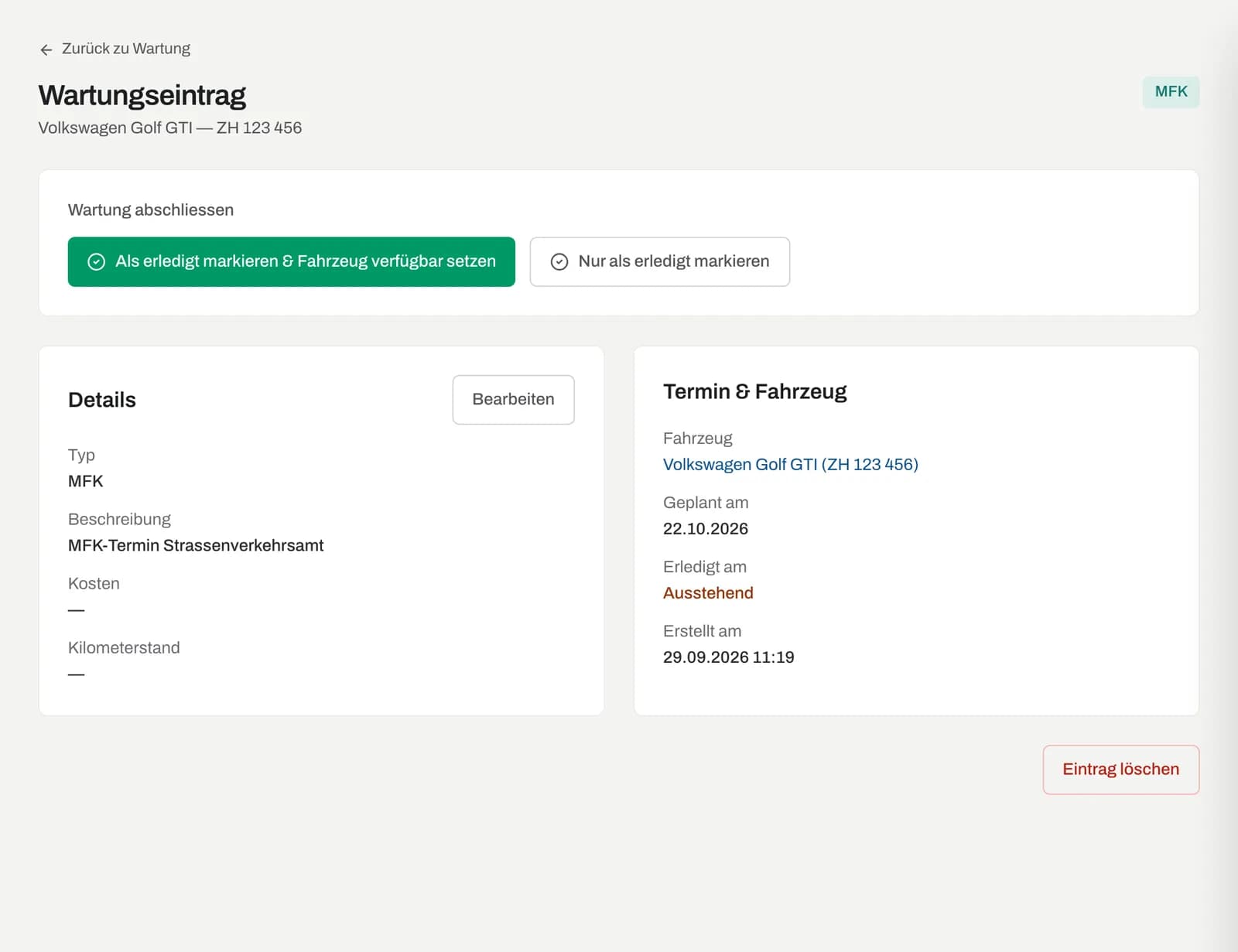
Task: Click the back arrow icon
Action: (x=46, y=49)
